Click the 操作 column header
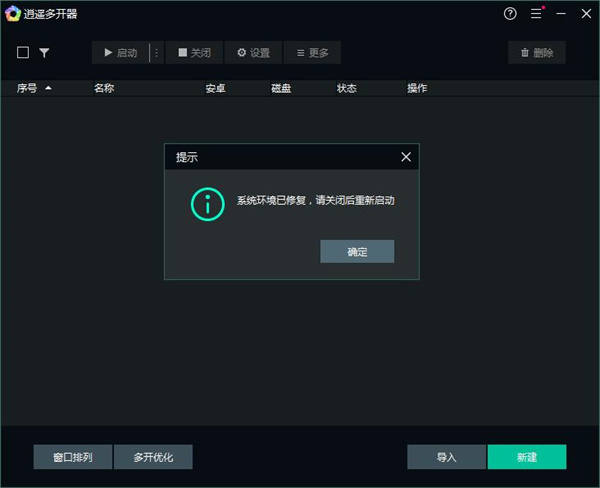This screenshot has height=488, width=600. click(417, 88)
